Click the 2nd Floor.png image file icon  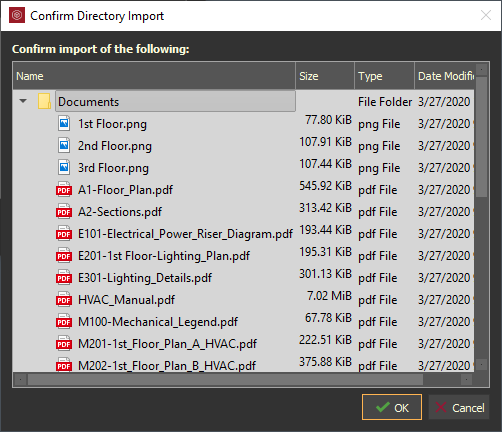click(64, 145)
